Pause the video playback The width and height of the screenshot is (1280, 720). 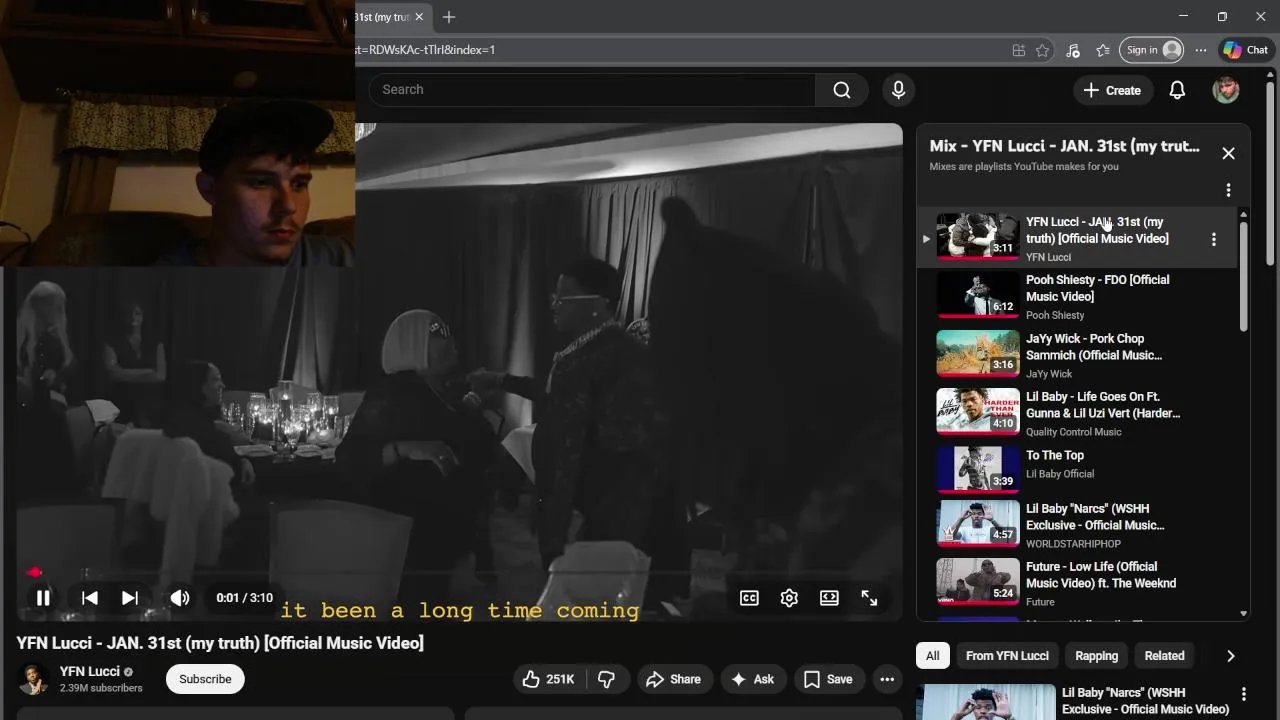[43, 598]
